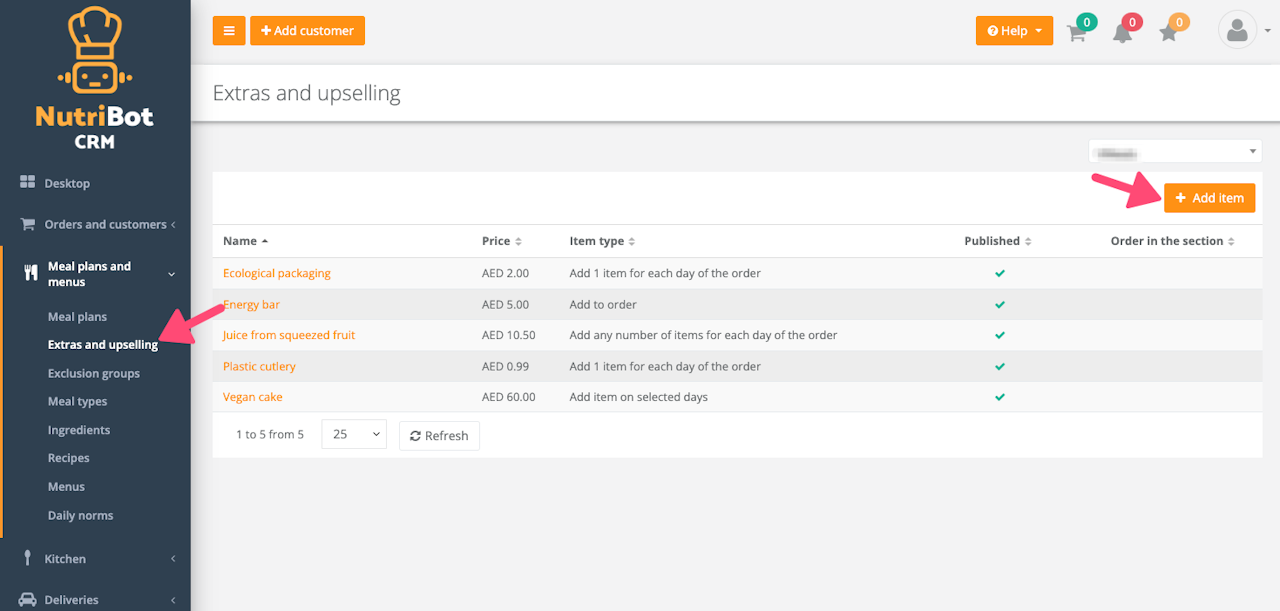Viewport: 1280px width, 611px height.
Task: Toggle published checkmark for Energy bar
Action: coord(999,304)
